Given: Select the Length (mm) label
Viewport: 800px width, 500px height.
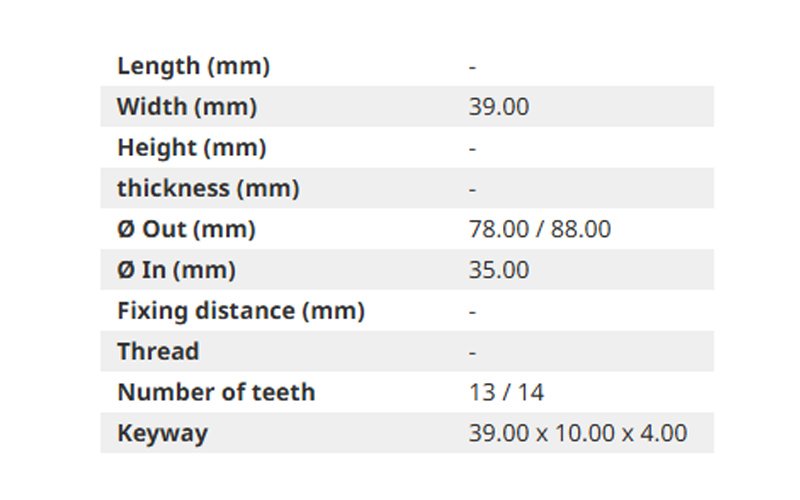Looking at the screenshot, I should click(193, 66).
